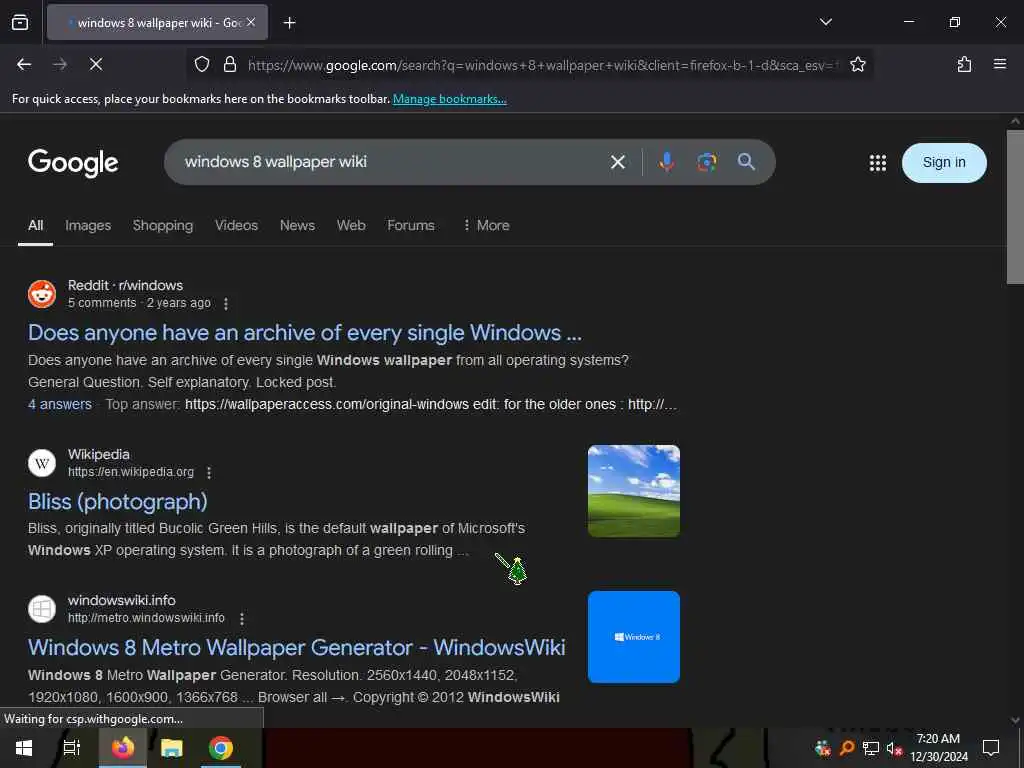Open muted volume icon in tray
Screen dimensions: 1024x768
[x=893, y=748]
